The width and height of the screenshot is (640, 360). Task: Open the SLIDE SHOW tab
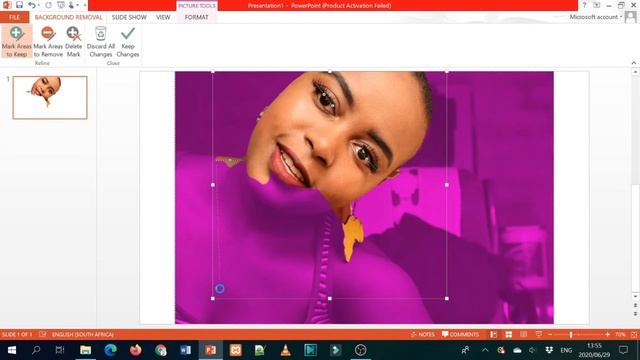[x=129, y=17]
